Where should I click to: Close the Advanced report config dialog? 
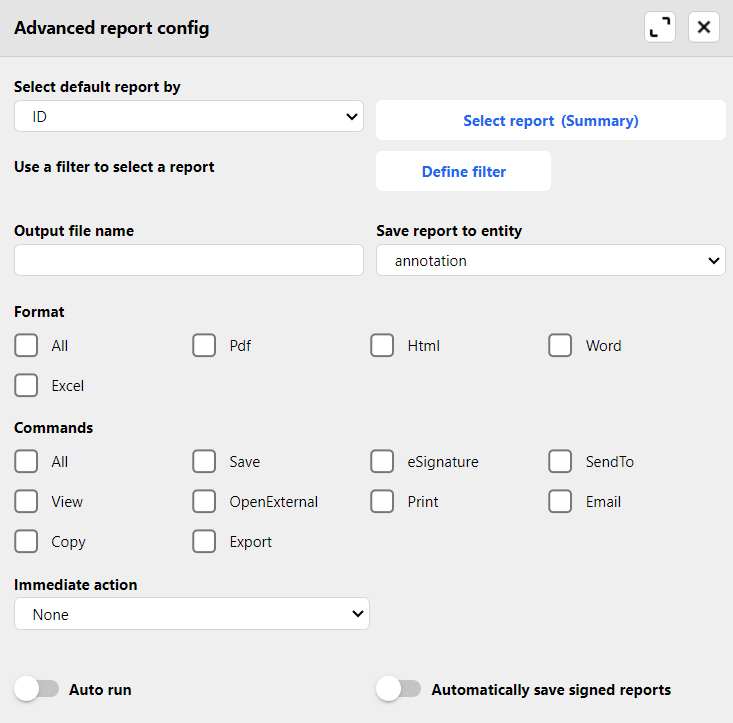pyautogui.click(x=704, y=28)
